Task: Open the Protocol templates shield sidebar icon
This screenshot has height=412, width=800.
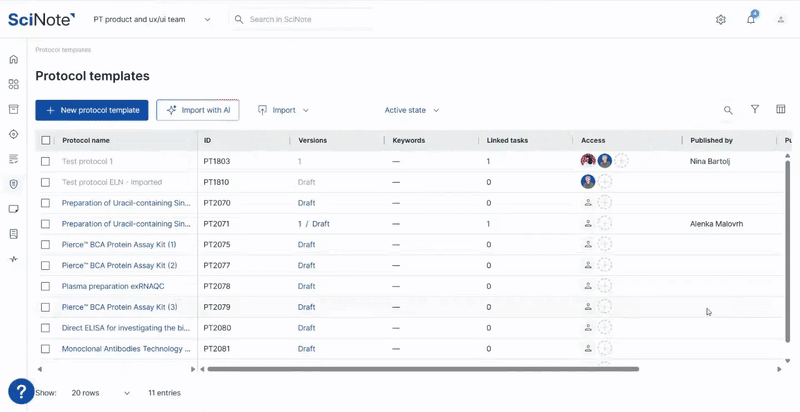Action: tap(13, 184)
